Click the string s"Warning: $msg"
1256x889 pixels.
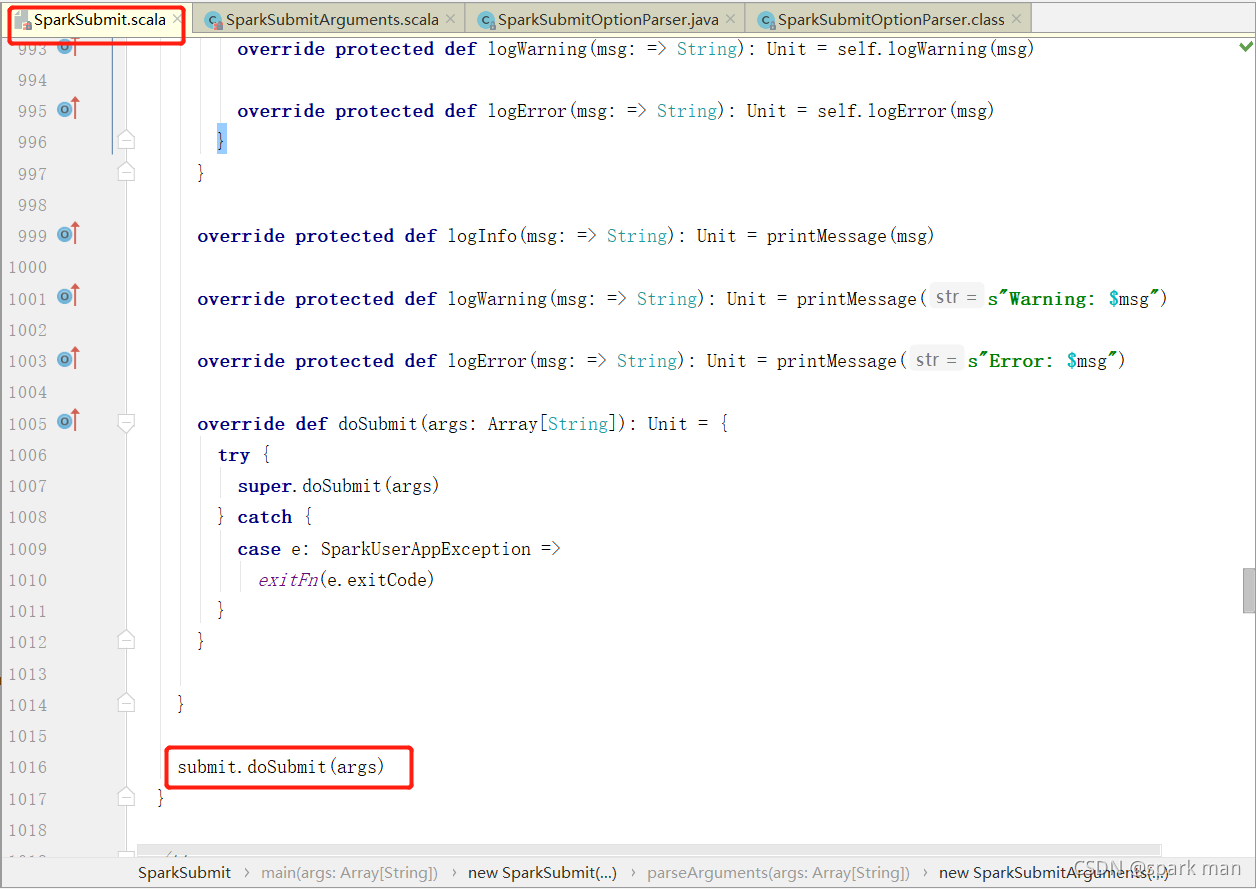[1073, 299]
